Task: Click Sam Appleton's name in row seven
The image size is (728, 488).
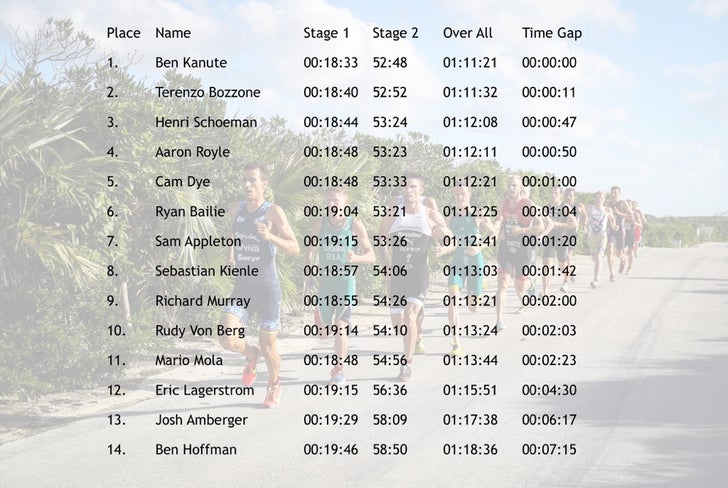Action: click(x=198, y=241)
